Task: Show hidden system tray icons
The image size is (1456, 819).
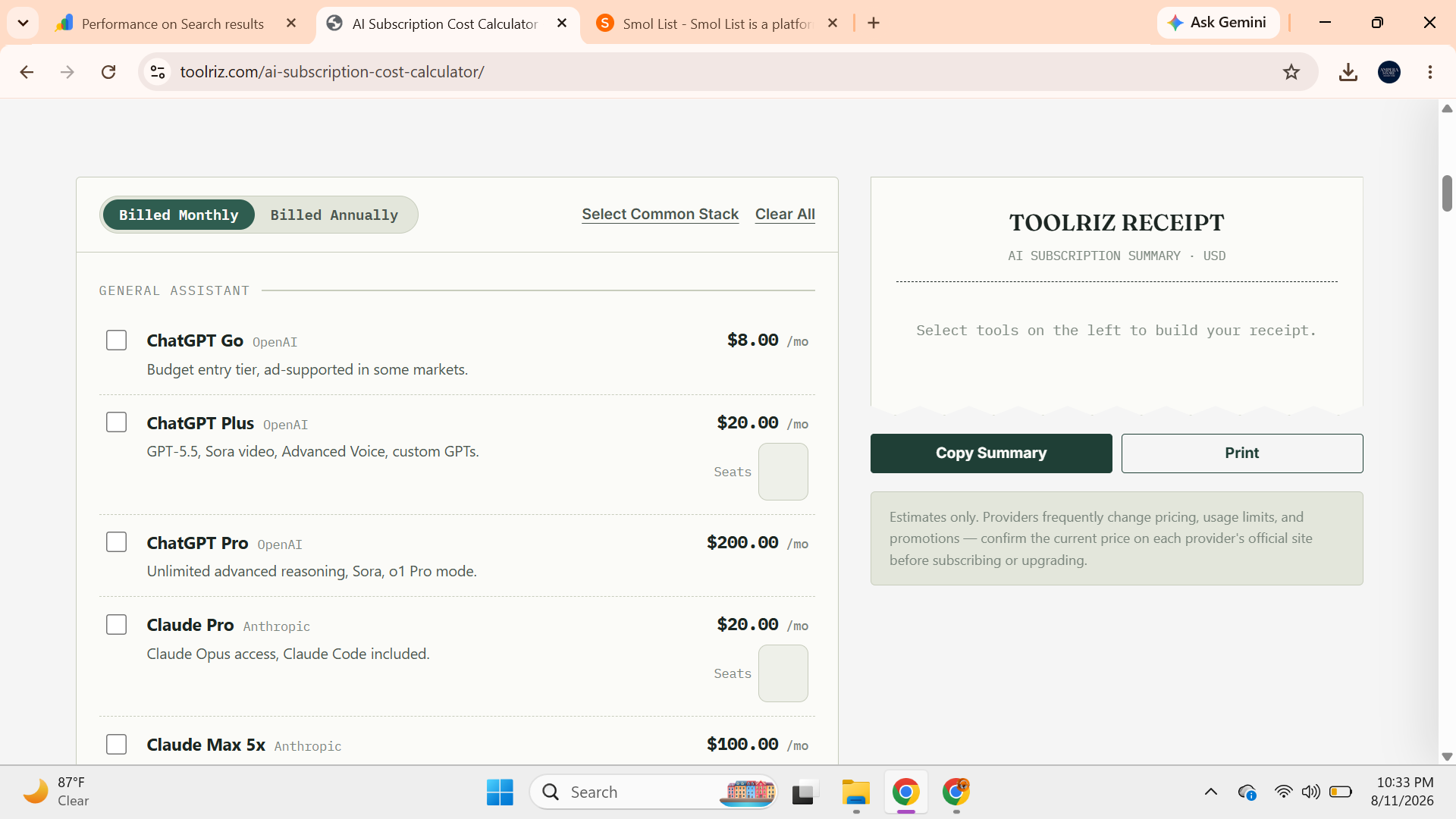Action: 1211,792
